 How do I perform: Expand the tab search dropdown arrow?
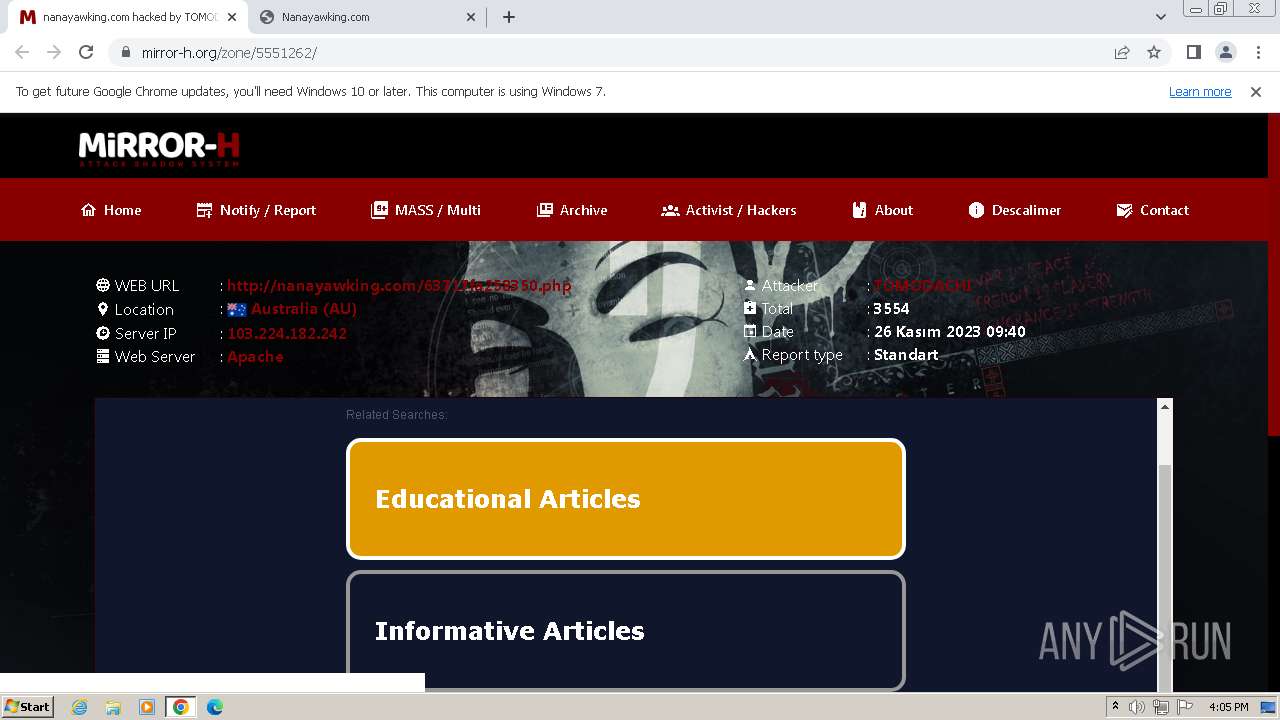[1161, 17]
